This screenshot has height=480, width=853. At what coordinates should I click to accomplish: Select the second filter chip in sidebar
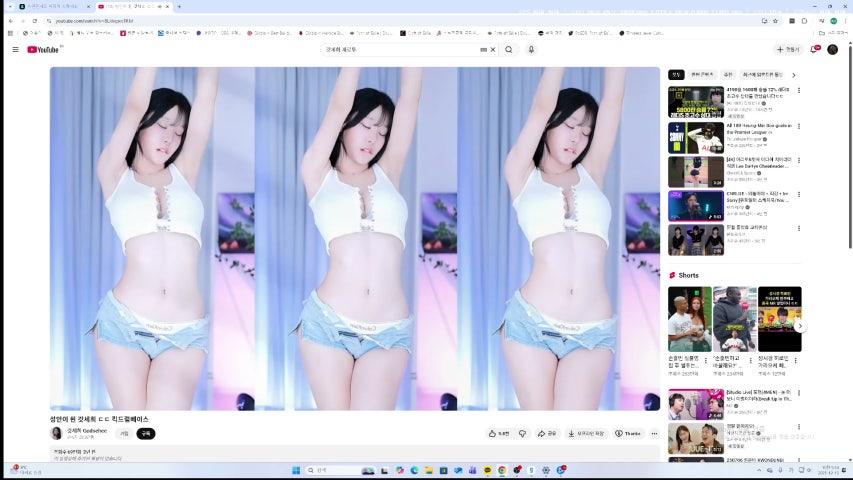(702, 75)
